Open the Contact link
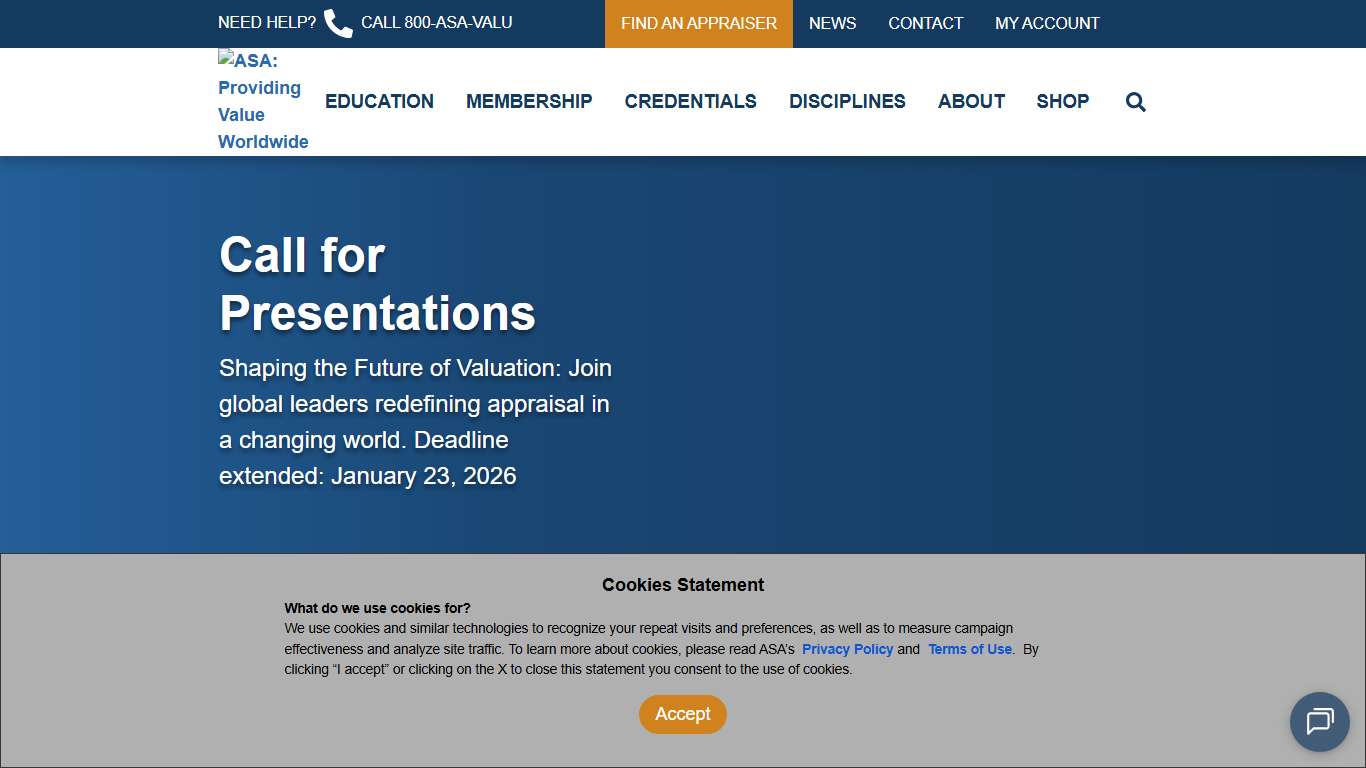This screenshot has width=1366, height=768. click(925, 23)
